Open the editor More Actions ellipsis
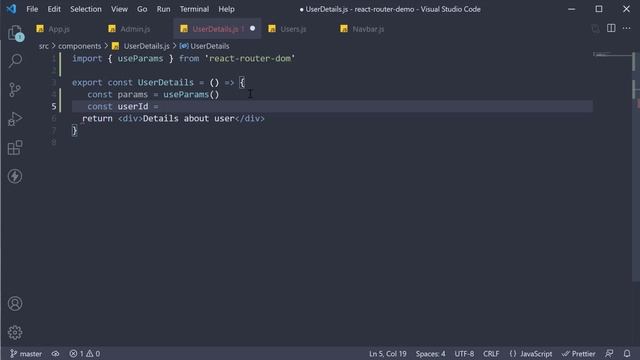This screenshot has width=640, height=360. [627, 28]
